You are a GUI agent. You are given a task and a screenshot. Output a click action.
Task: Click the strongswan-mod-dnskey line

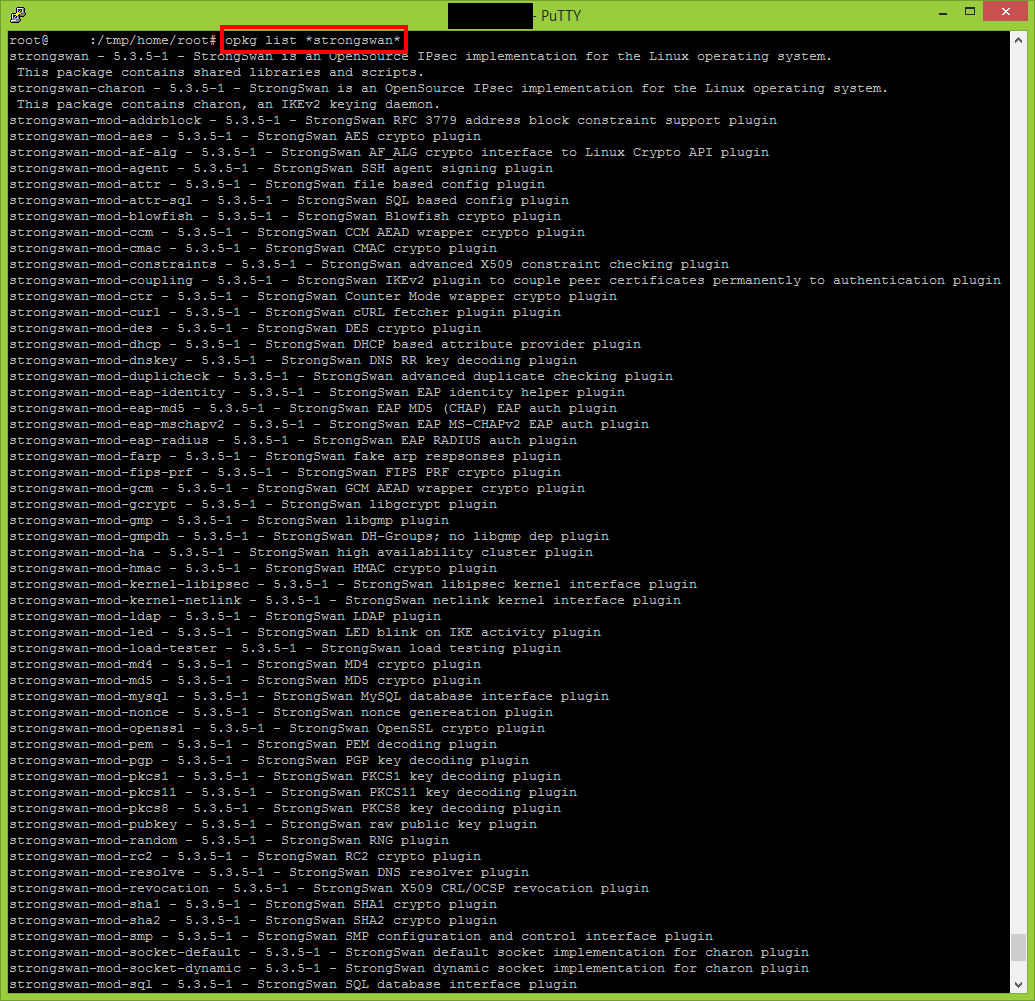point(293,361)
